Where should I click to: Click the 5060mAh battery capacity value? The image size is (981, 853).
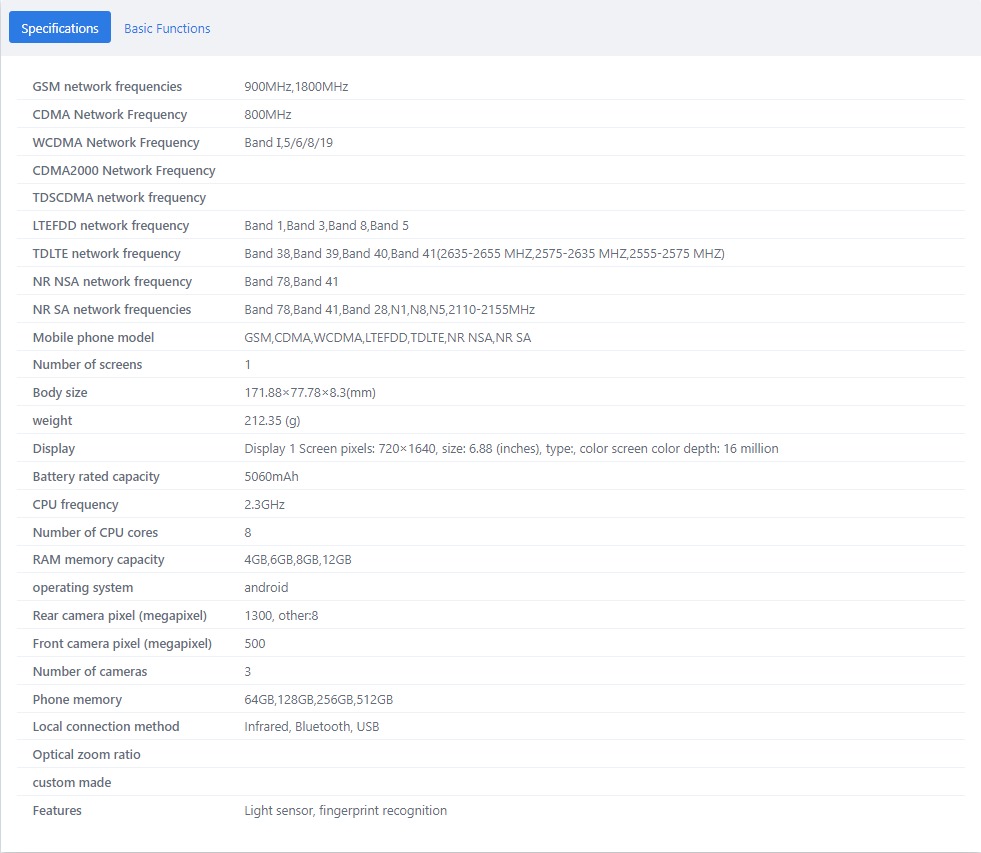point(271,477)
